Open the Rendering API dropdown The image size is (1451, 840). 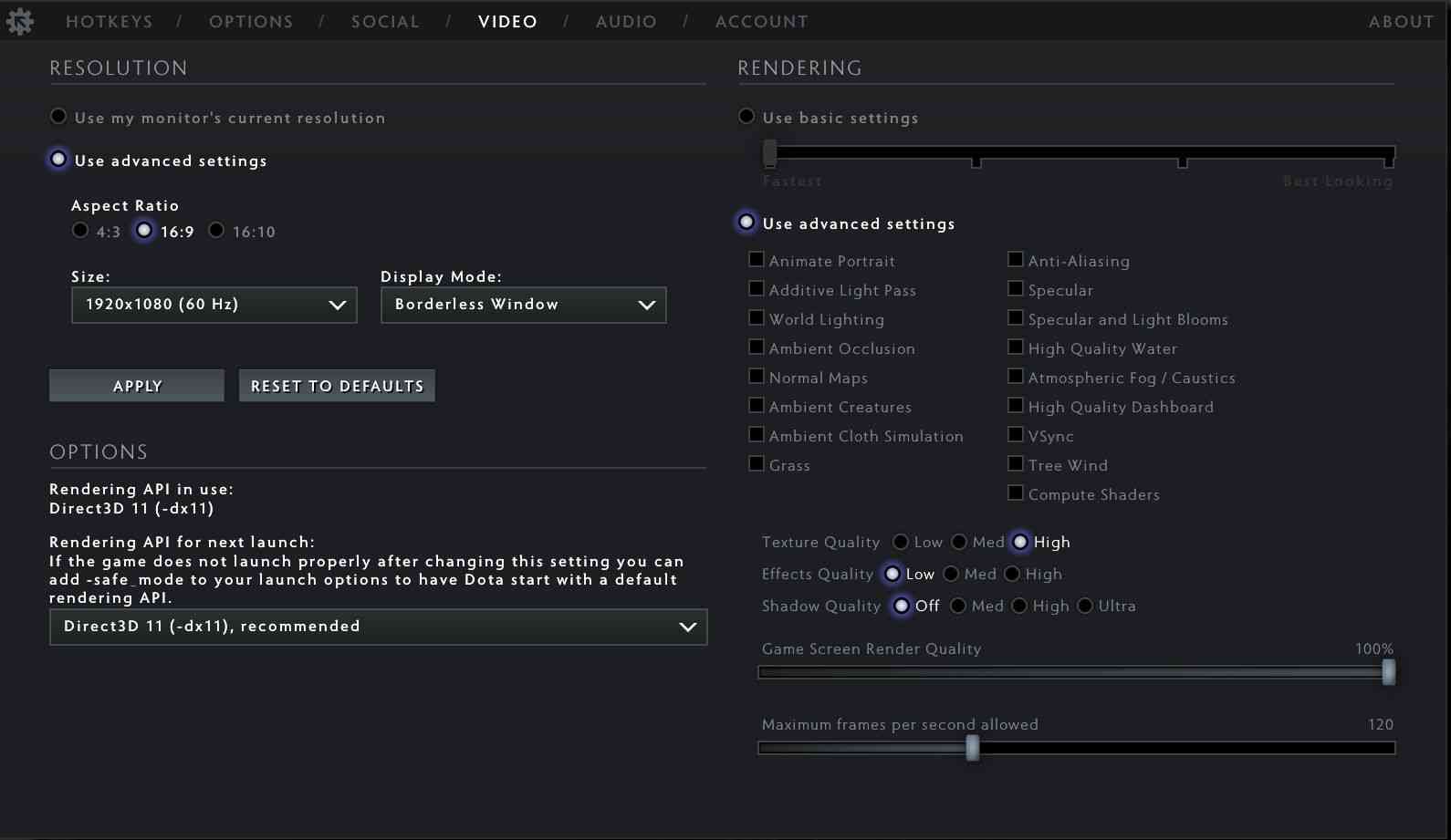point(378,627)
